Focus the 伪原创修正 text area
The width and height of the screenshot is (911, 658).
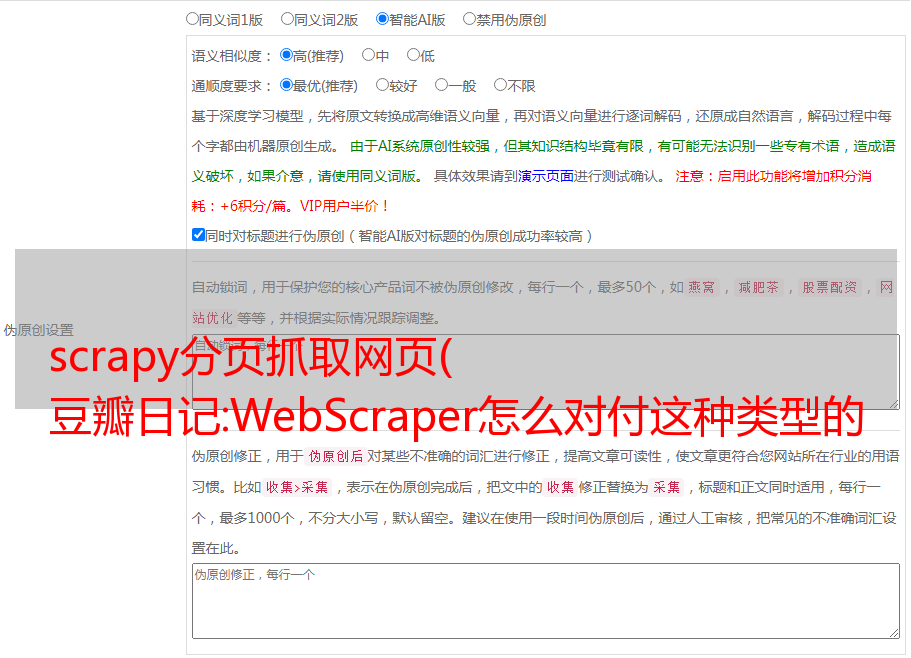pos(546,601)
